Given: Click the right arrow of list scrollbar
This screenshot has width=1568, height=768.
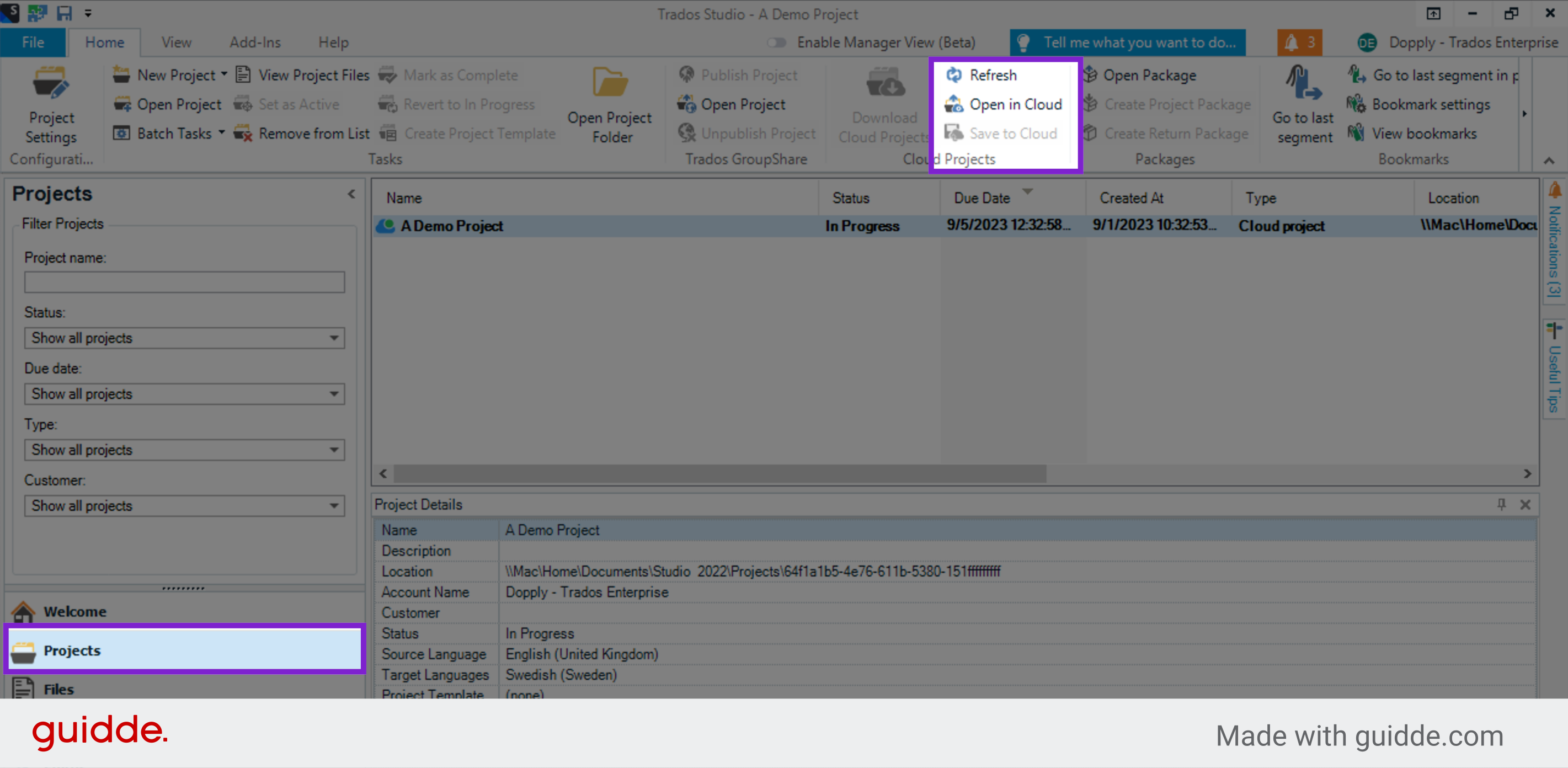Looking at the screenshot, I should [x=1527, y=473].
